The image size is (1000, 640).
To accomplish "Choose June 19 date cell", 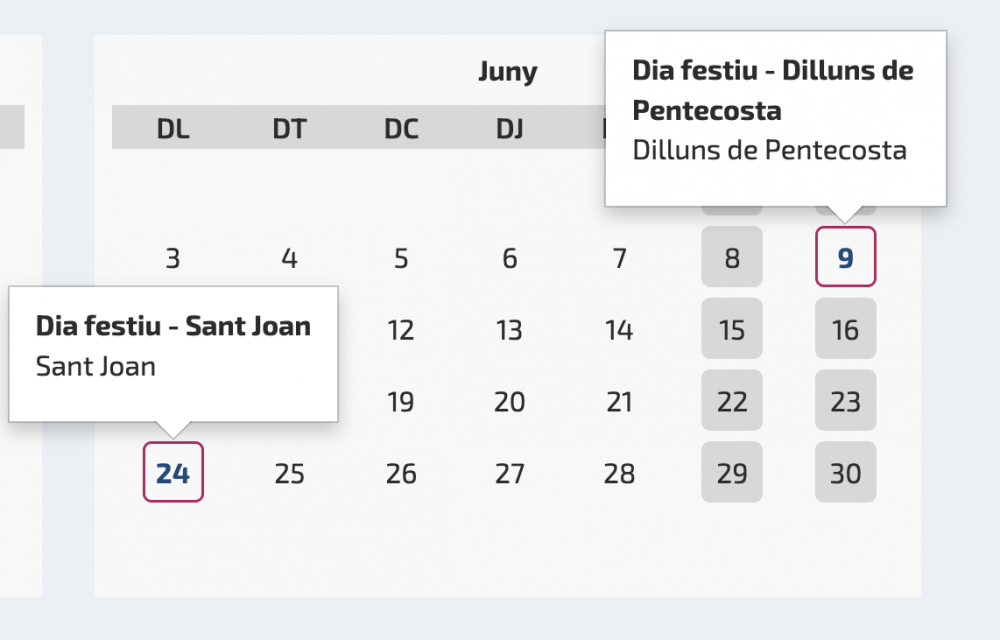I will pos(401,401).
